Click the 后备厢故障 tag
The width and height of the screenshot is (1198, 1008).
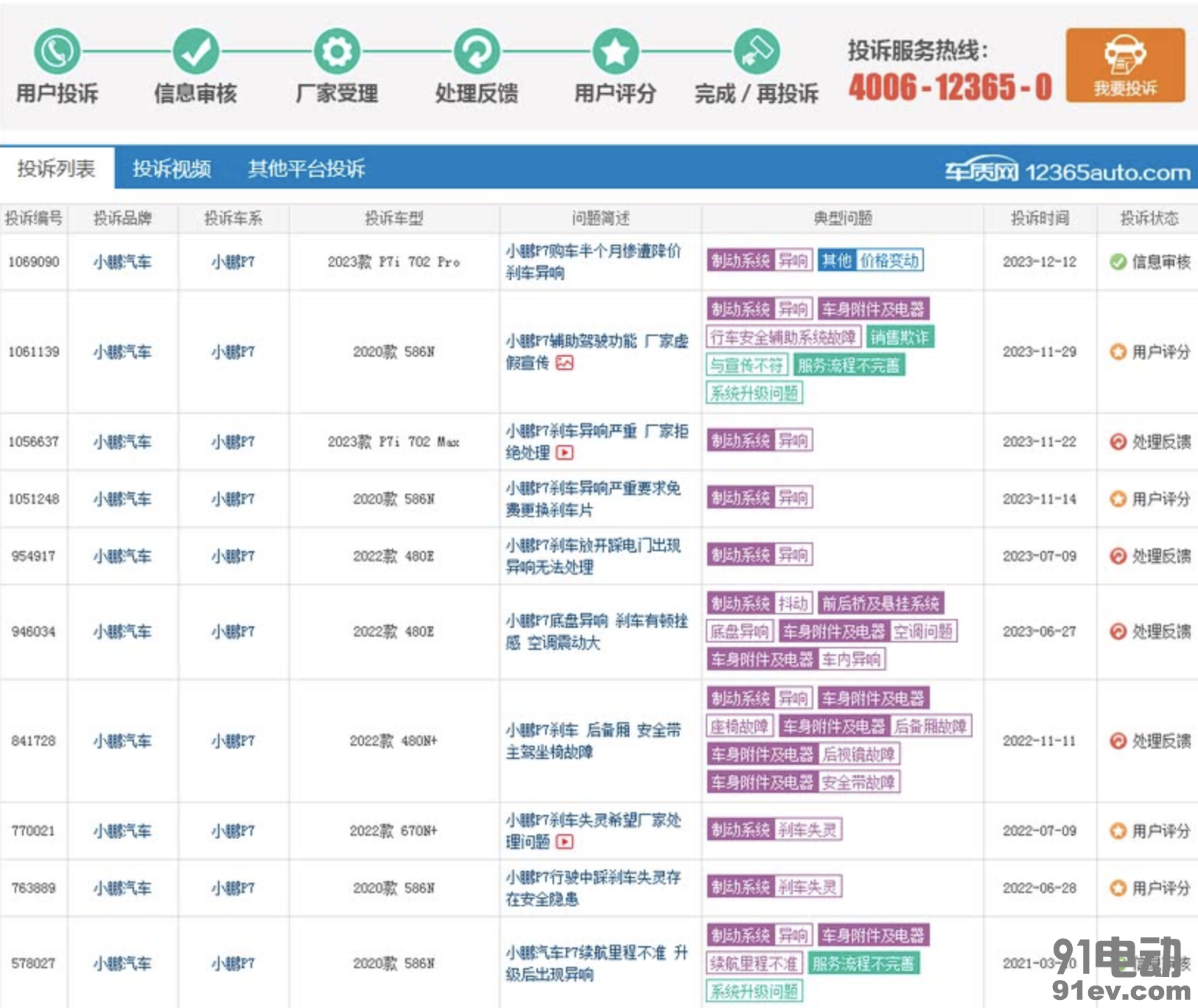pos(930,726)
